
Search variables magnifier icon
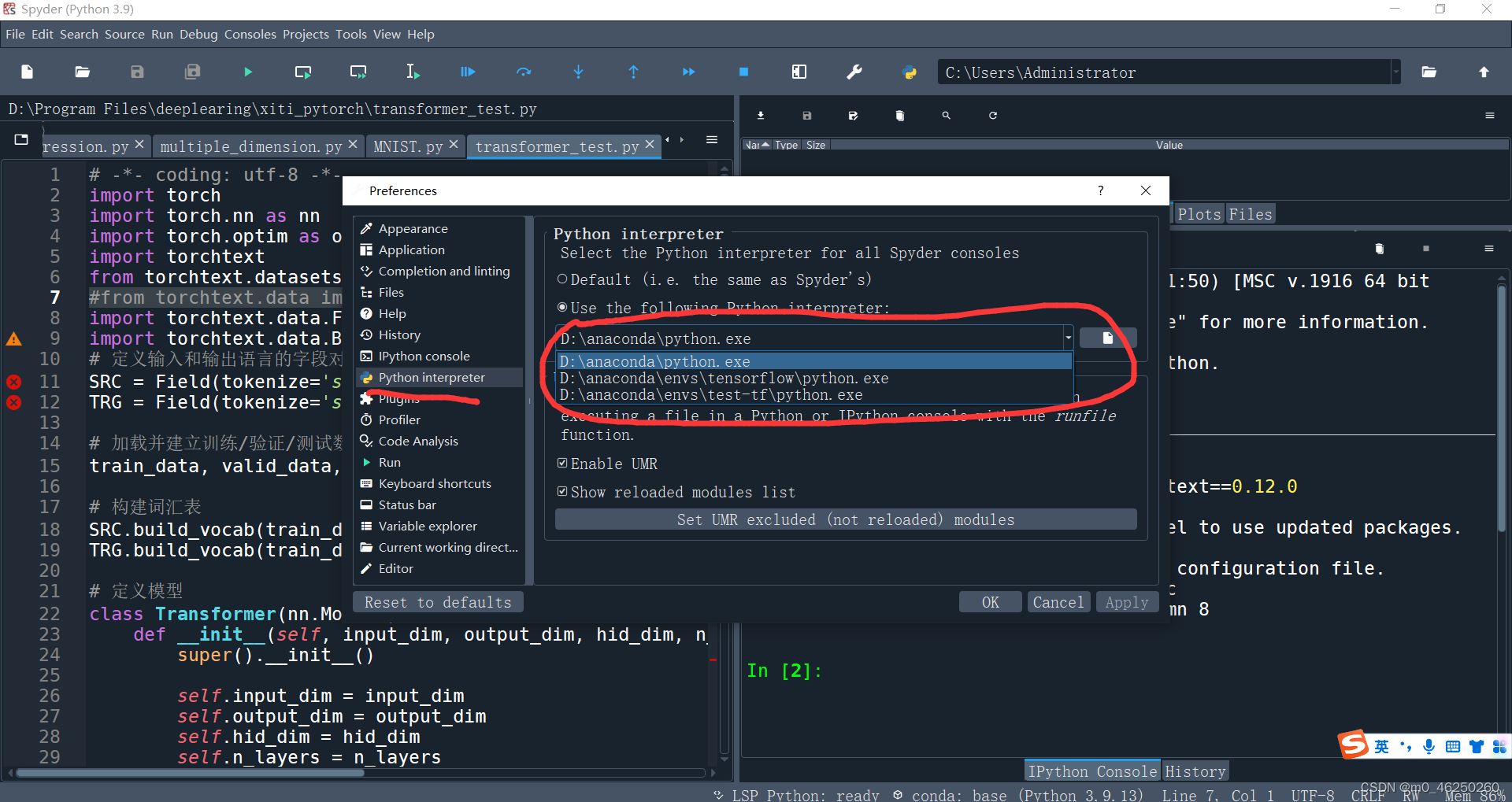(947, 115)
